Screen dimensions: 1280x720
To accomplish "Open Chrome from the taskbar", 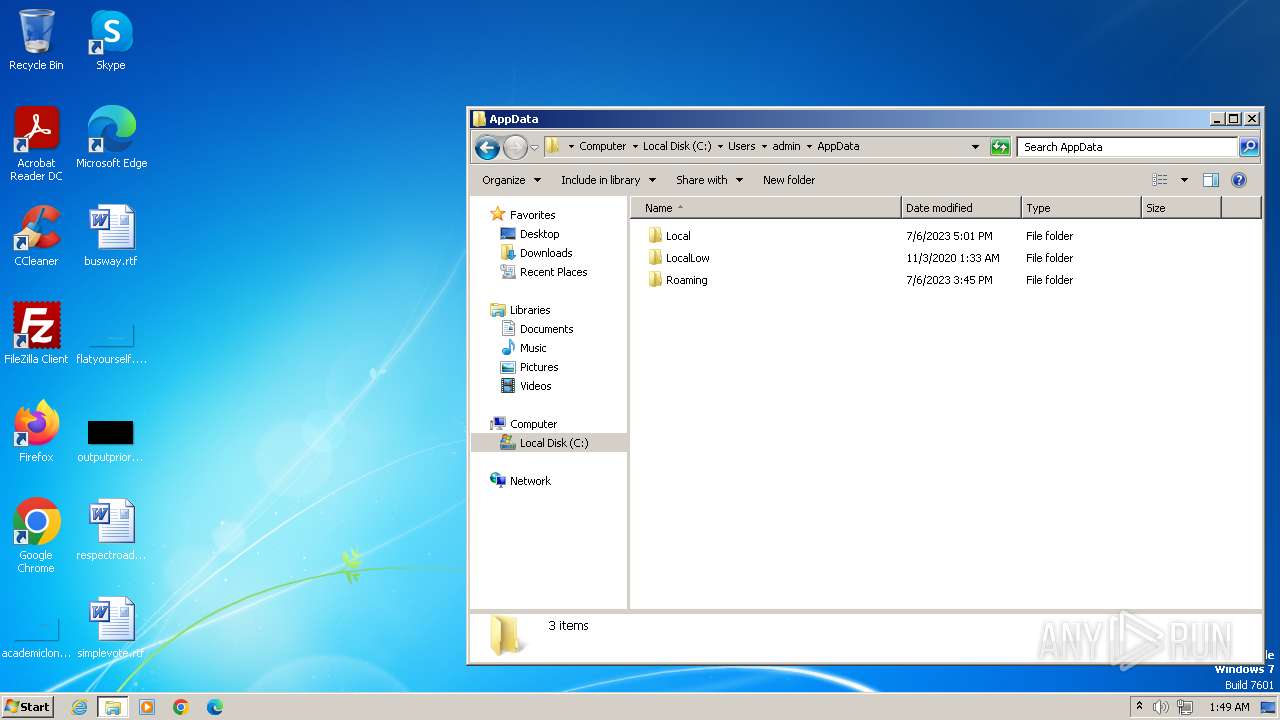I will [181, 707].
